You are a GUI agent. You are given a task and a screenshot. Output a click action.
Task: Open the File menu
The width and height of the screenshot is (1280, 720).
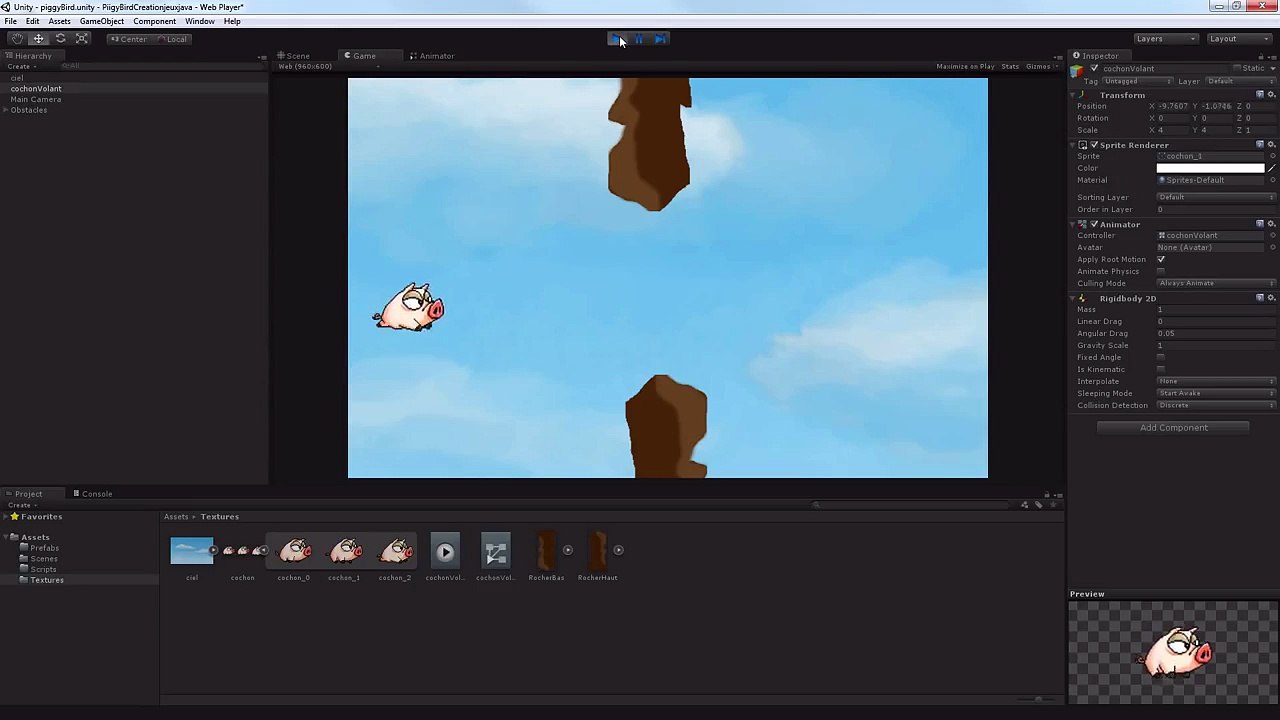click(10, 21)
